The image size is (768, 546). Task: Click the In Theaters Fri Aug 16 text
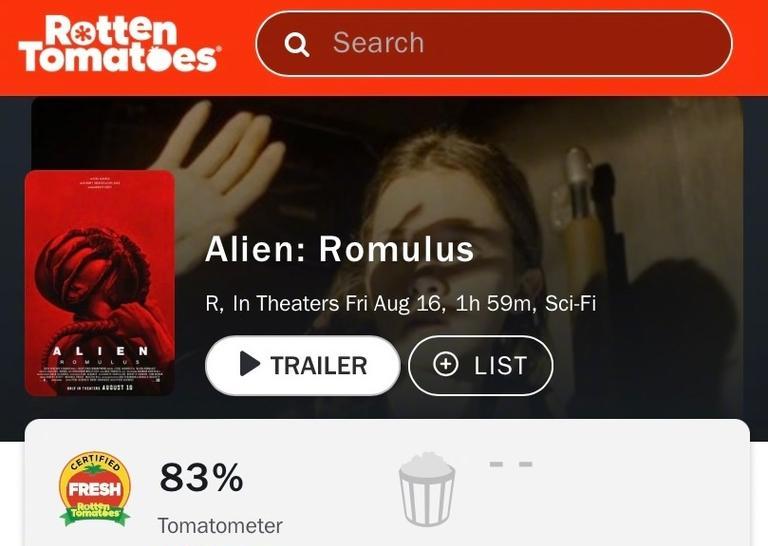coord(336,304)
